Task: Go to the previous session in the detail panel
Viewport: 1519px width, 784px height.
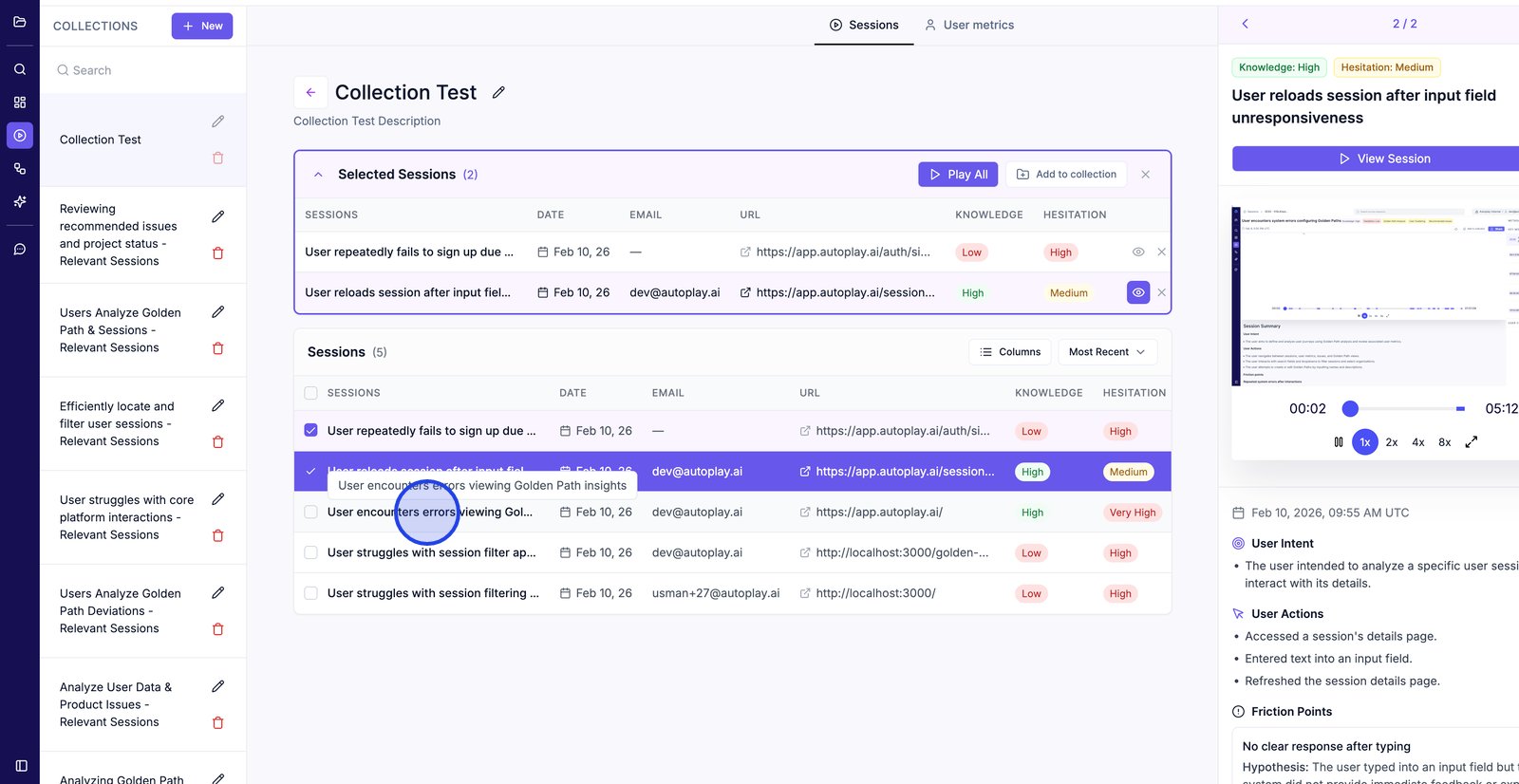Action: pos(1245,24)
